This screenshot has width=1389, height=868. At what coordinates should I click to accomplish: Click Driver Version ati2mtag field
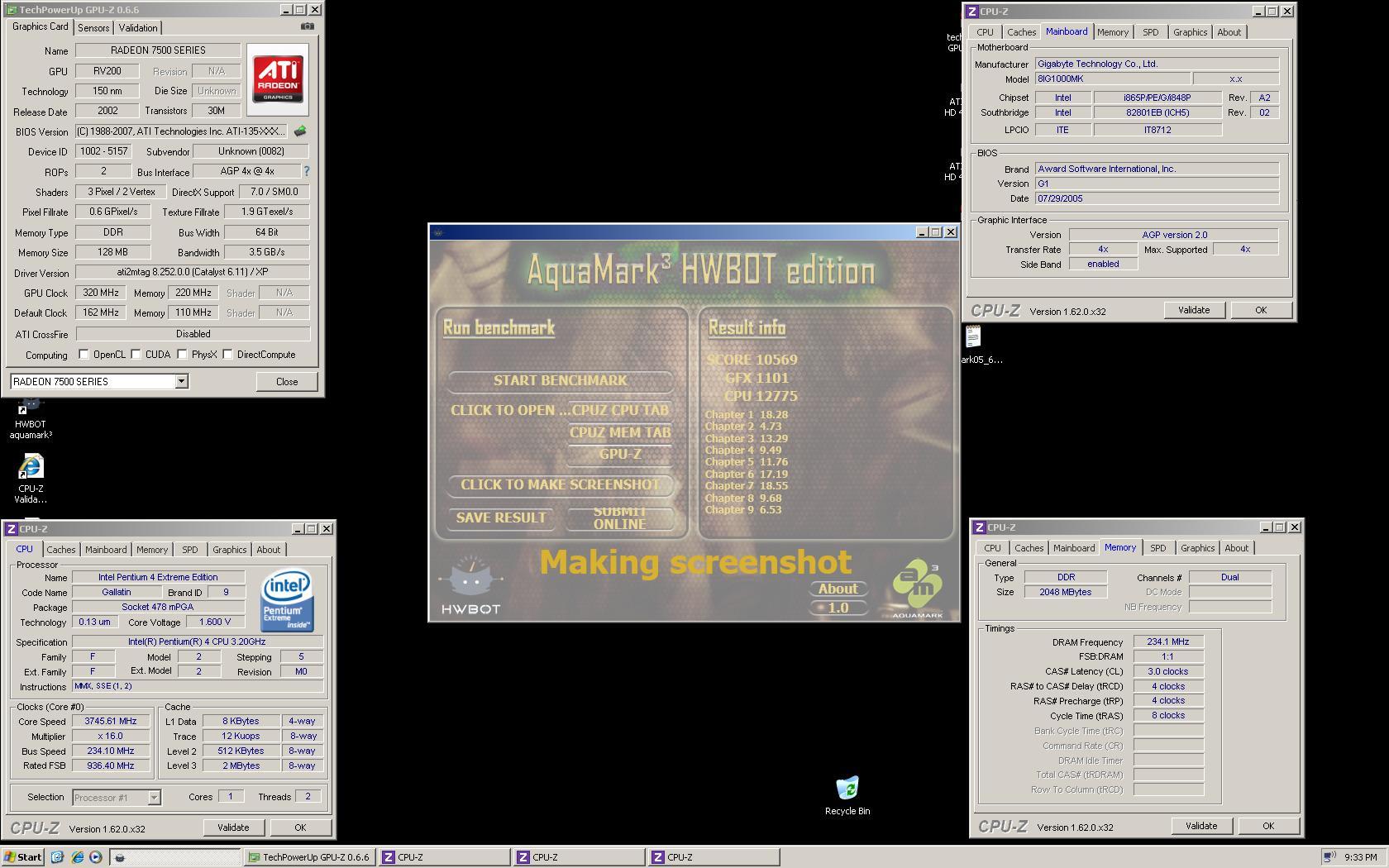[193, 272]
